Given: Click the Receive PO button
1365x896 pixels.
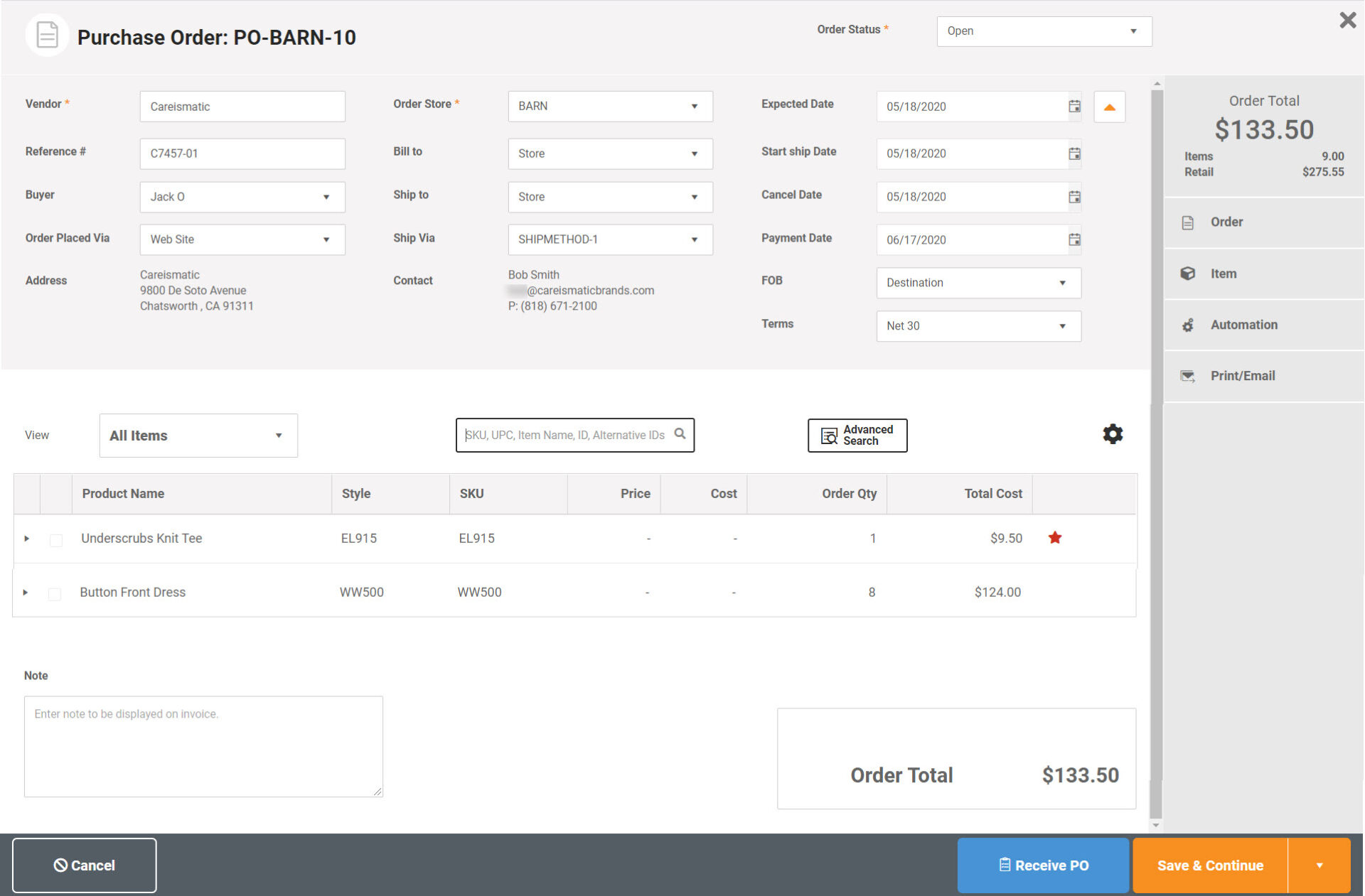Looking at the screenshot, I should pyautogui.click(x=1043, y=865).
